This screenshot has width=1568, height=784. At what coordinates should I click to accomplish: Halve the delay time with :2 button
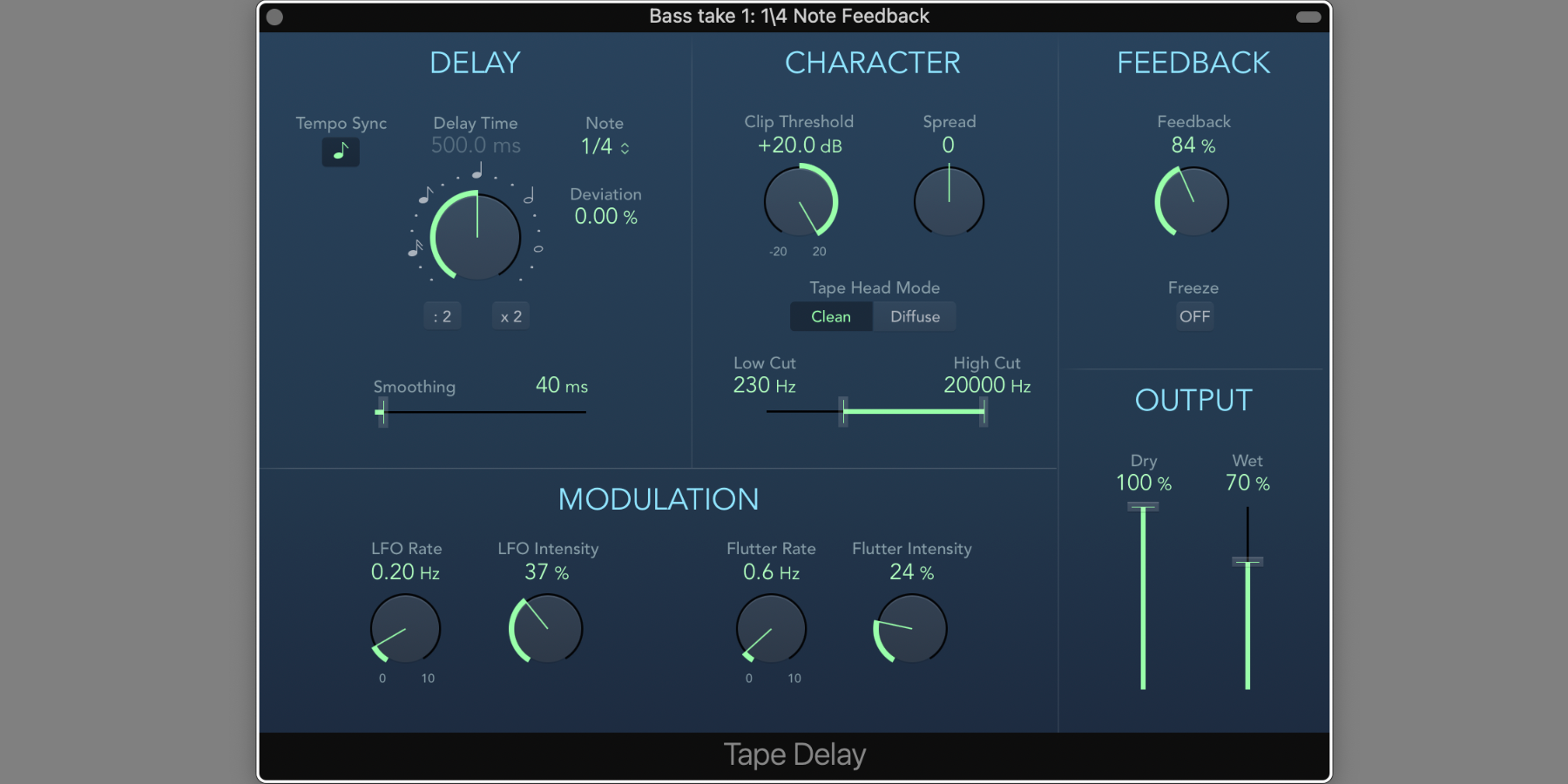click(443, 316)
